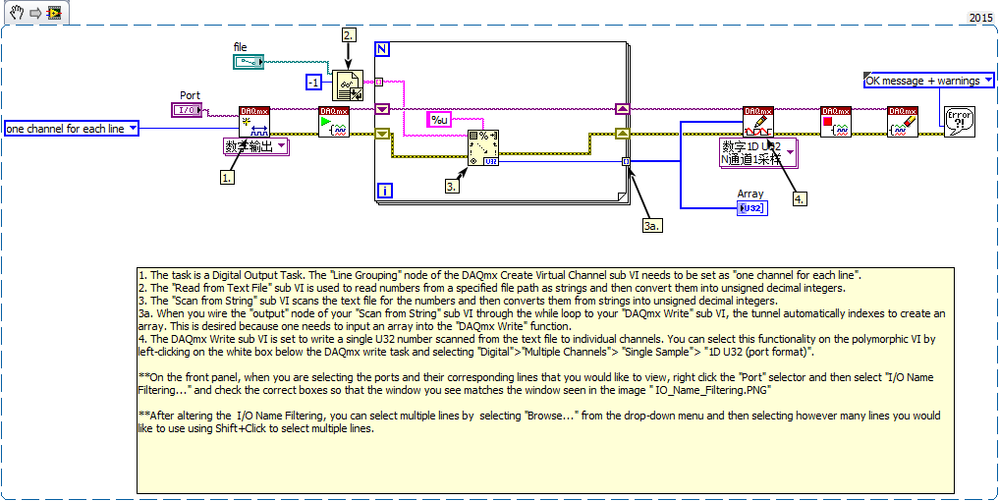
Task: Open the 数字输出 polymorphic selector
Action: pos(255,147)
